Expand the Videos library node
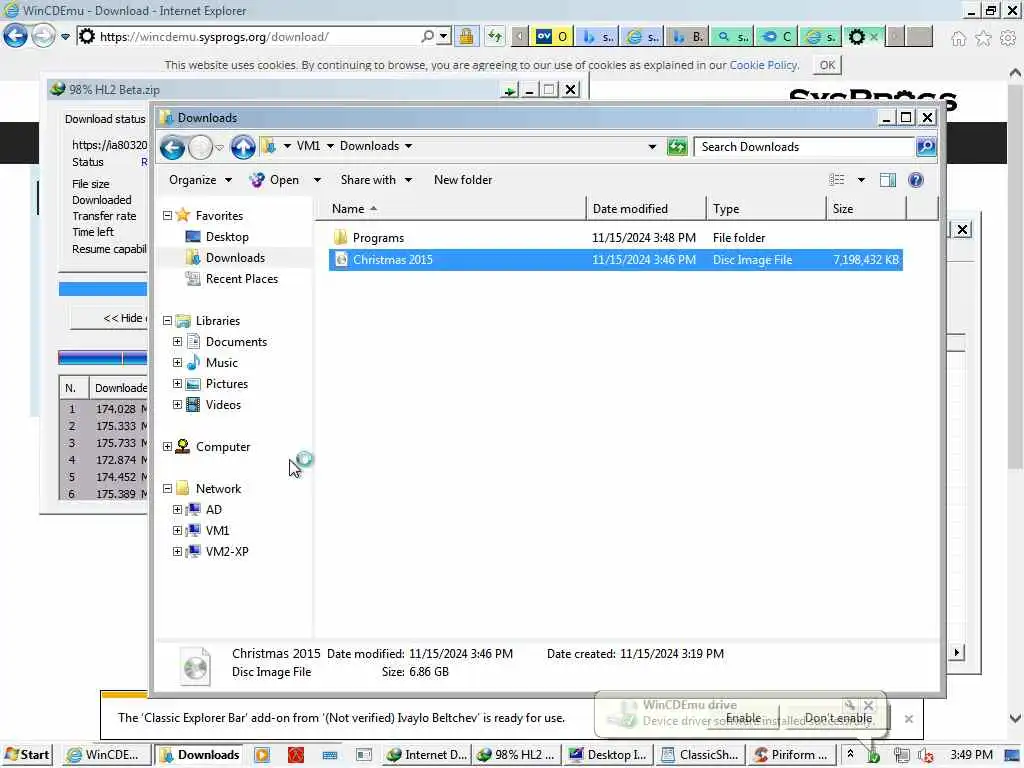The width and height of the screenshot is (1024, 768). pyautogui.click(x=177, y=405)
